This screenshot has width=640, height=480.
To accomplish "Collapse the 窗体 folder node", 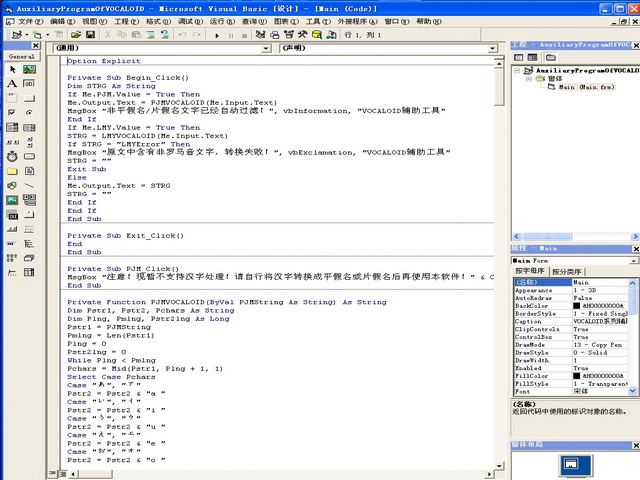I will (529, 78).
